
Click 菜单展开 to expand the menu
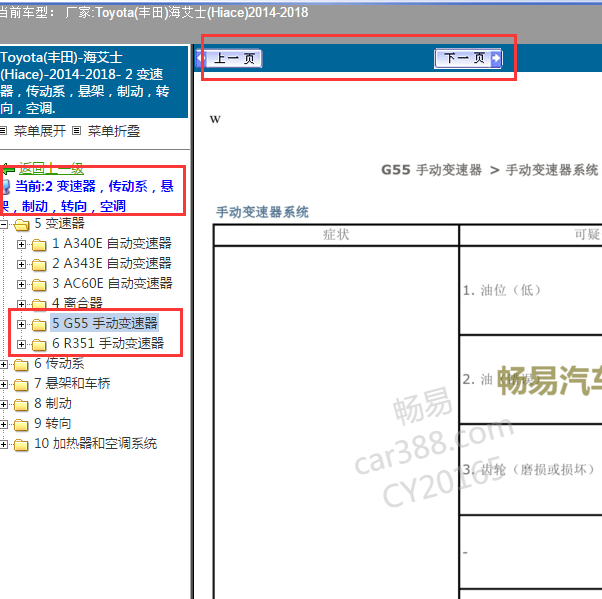tap(40, 131)
